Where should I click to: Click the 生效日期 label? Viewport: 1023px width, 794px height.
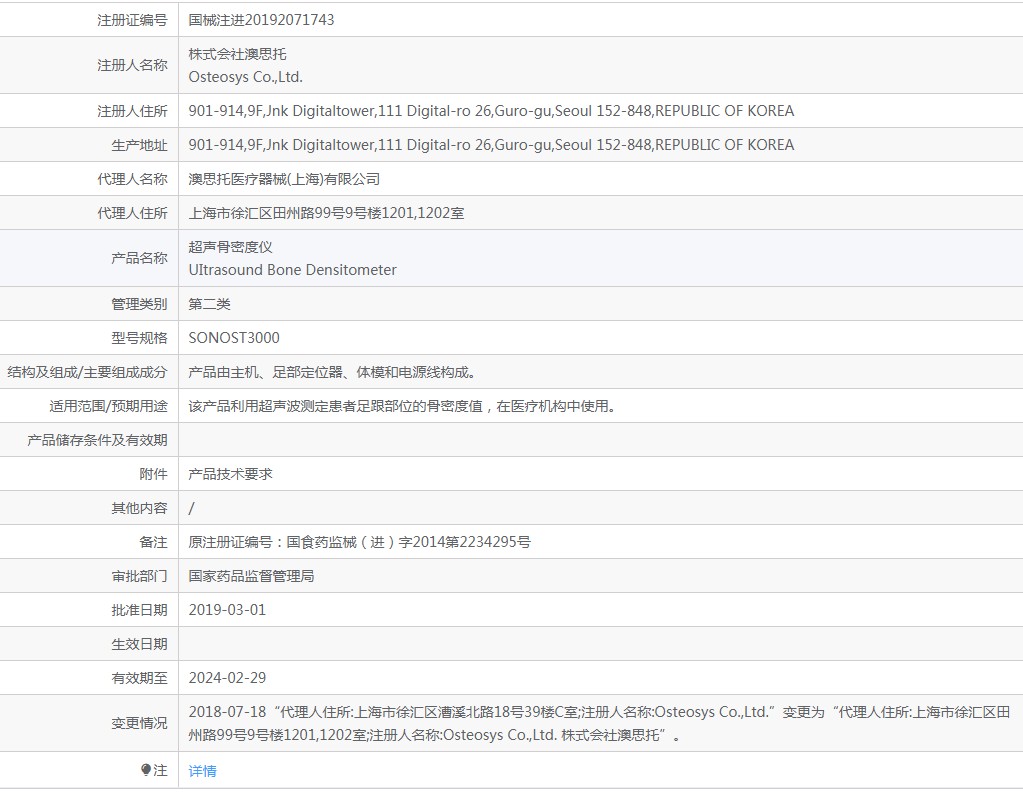(x=140, y=644)
